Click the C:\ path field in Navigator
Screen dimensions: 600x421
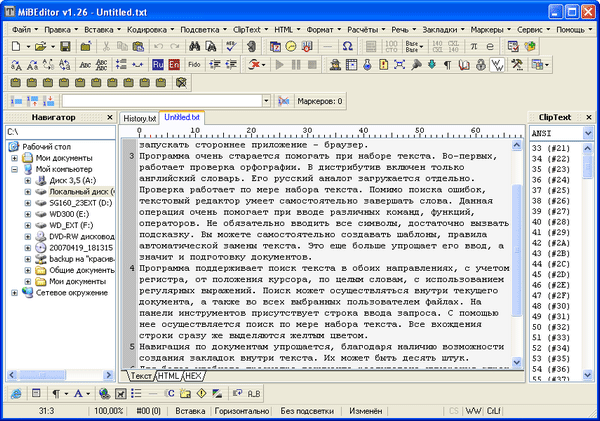click(x=60, y=132)
